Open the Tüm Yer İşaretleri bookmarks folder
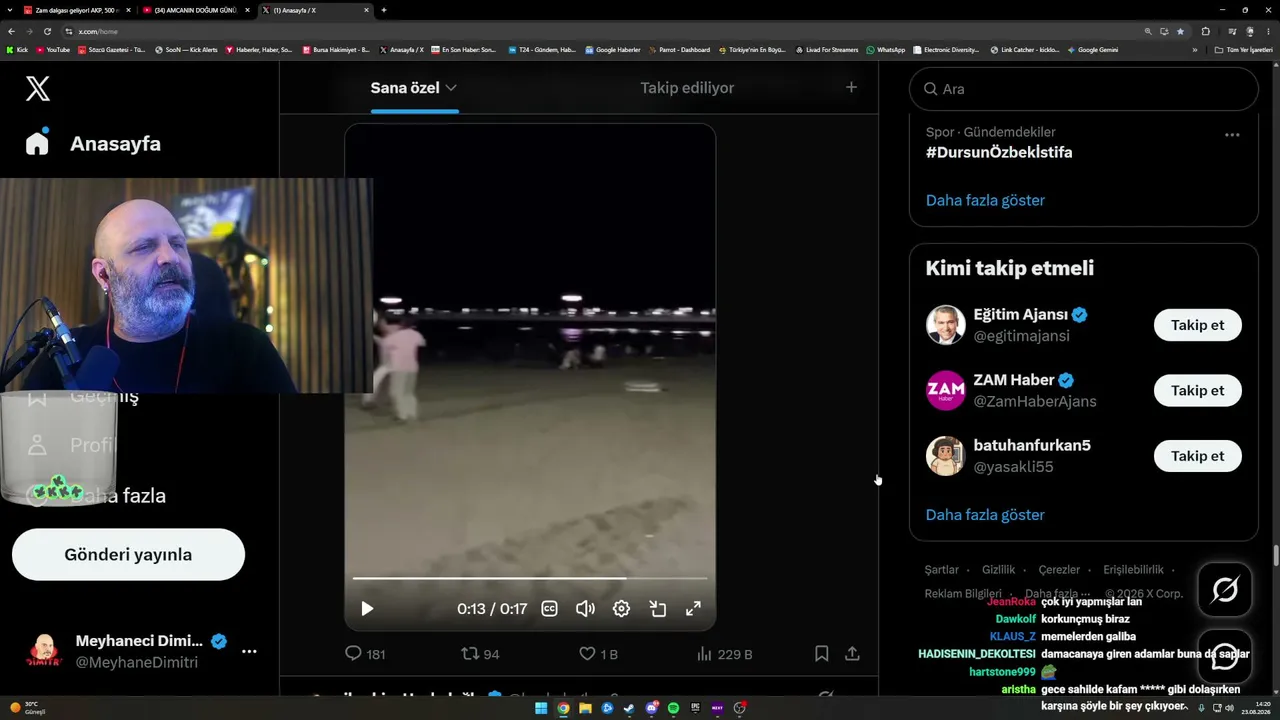This screenshot has height=720, width=1280. coord(1243,50)
